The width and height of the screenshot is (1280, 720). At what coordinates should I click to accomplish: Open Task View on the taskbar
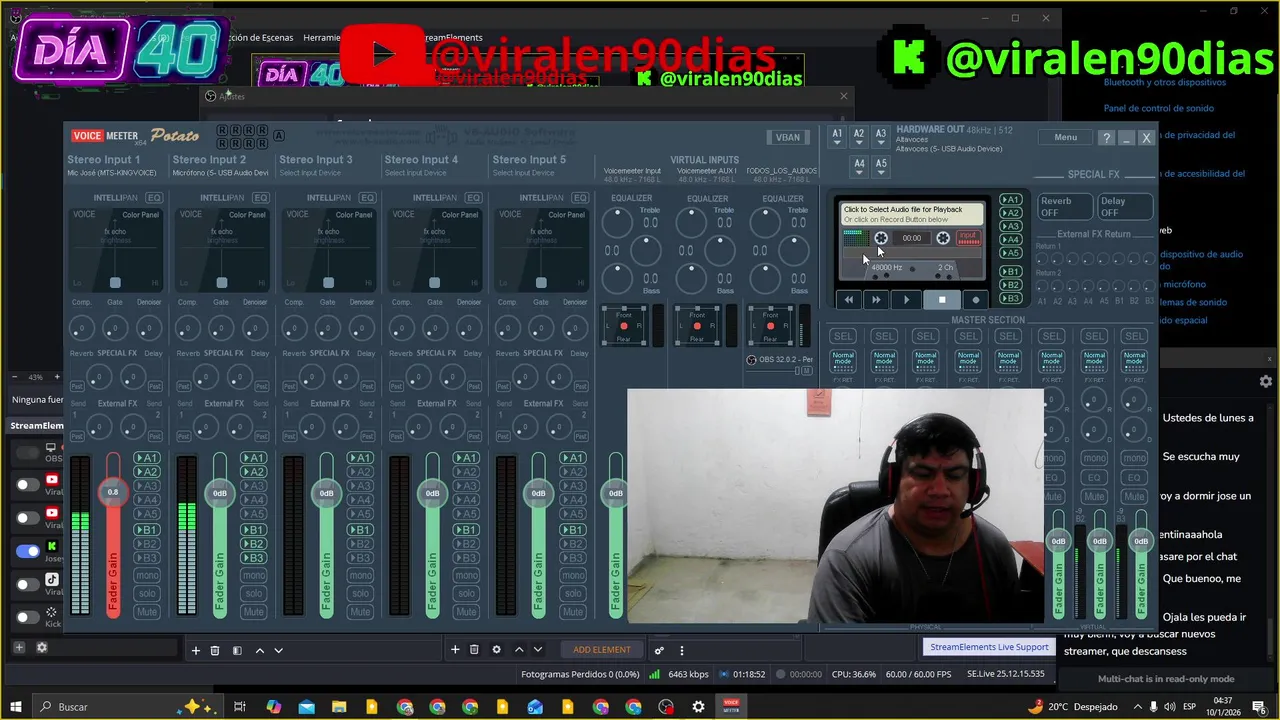[x=240, y=706]
